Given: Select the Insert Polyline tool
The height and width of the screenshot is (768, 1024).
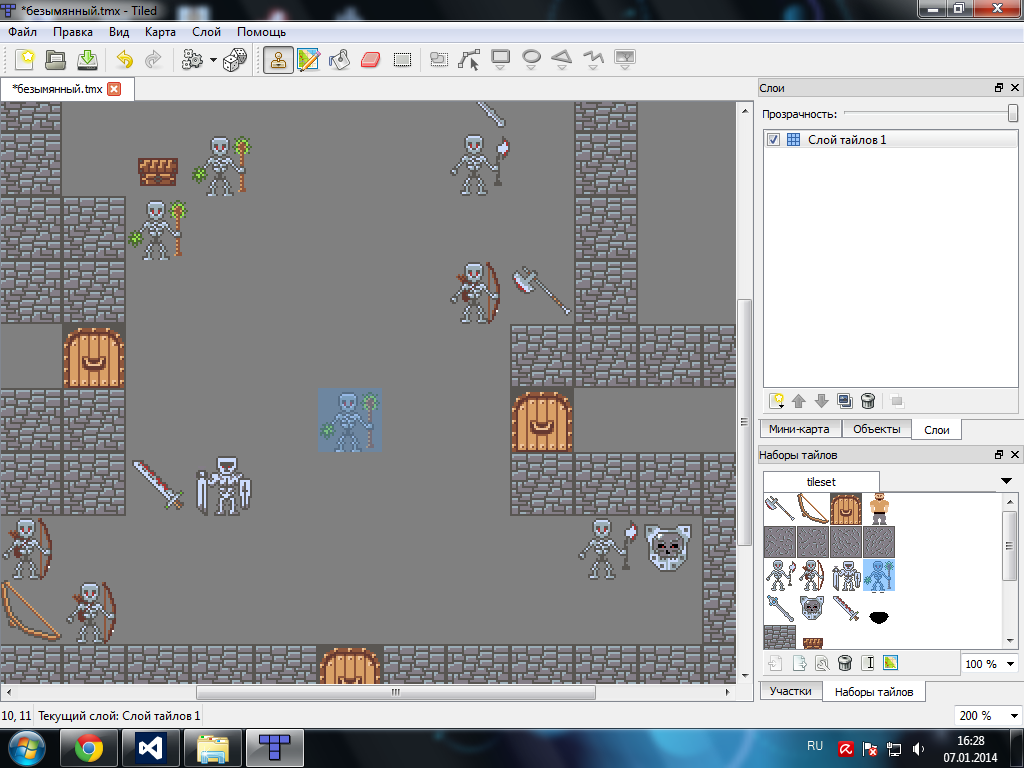Looking at the screenshot, I should (x=593, y=60).
